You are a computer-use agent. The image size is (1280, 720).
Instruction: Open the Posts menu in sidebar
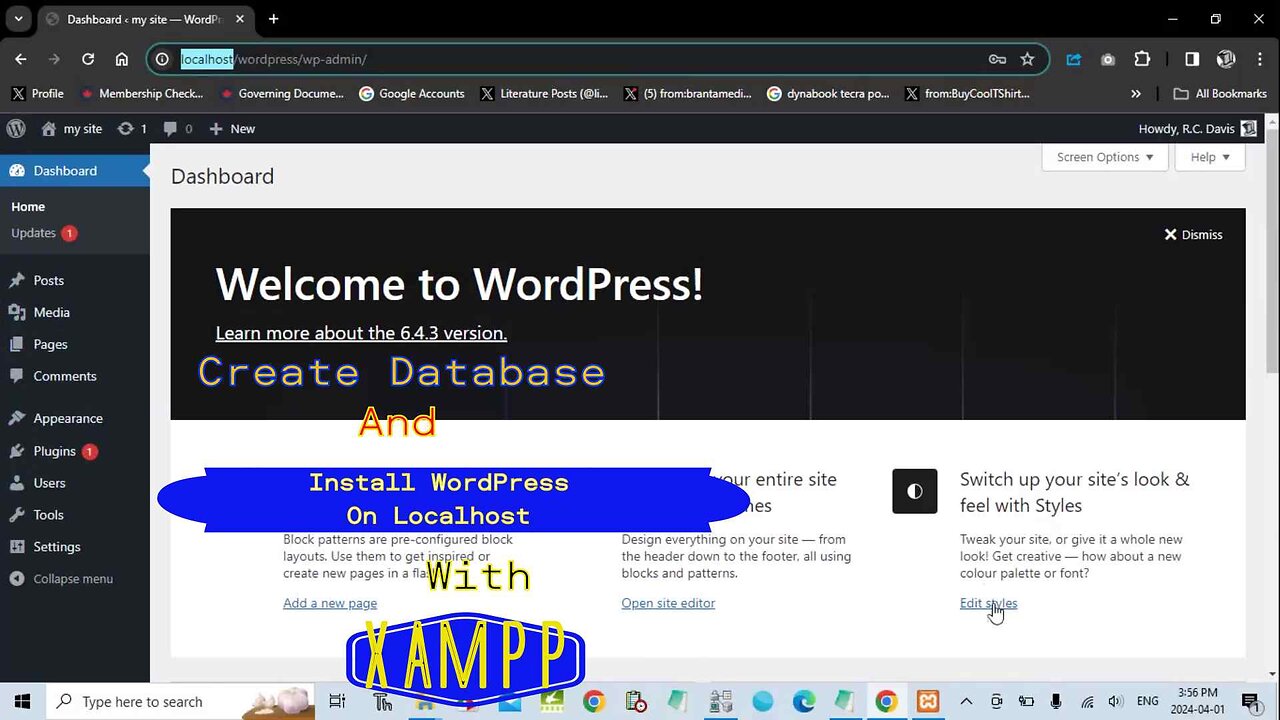click(48, 281)
